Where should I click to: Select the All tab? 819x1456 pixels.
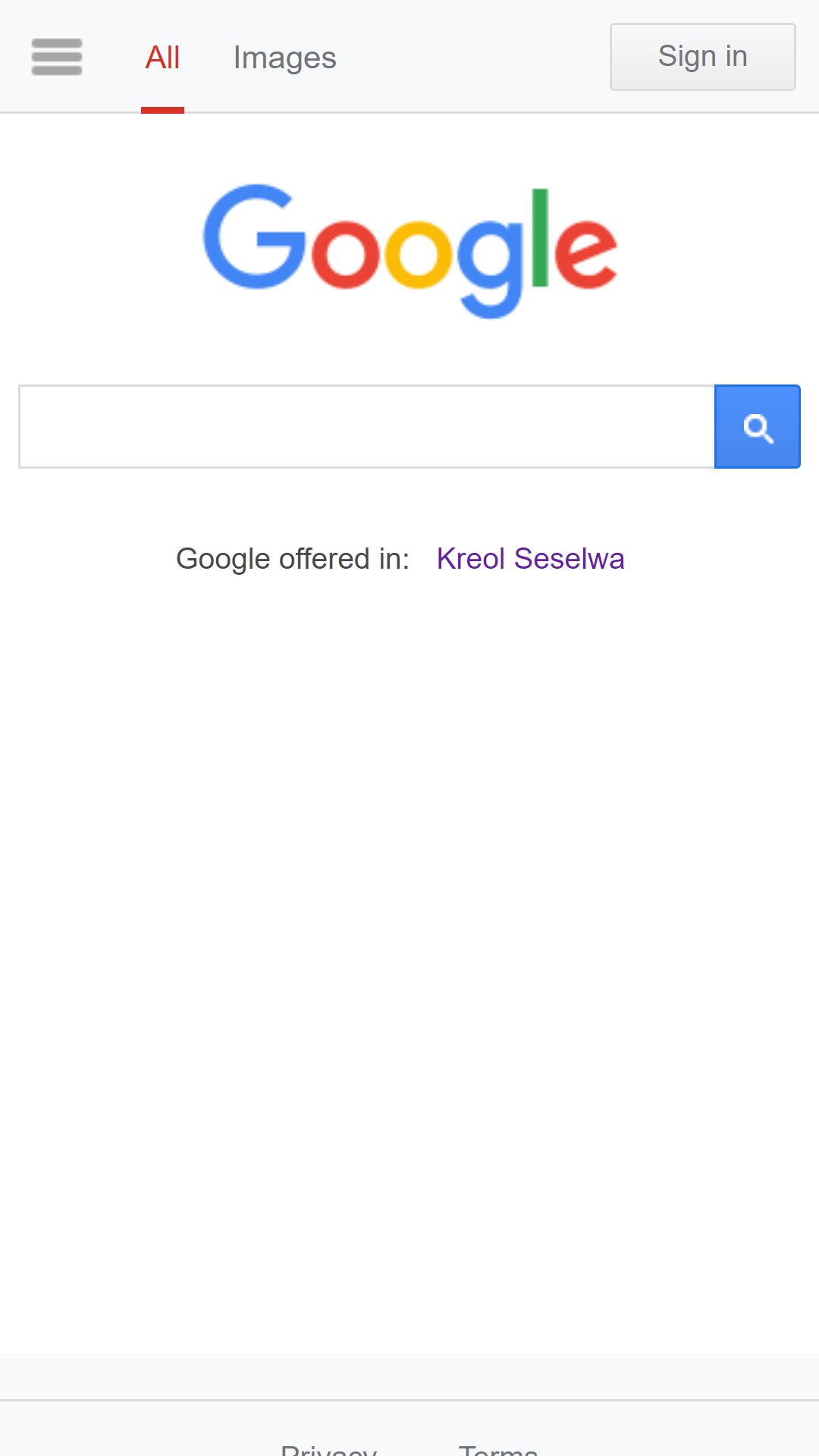pos(162,58)
